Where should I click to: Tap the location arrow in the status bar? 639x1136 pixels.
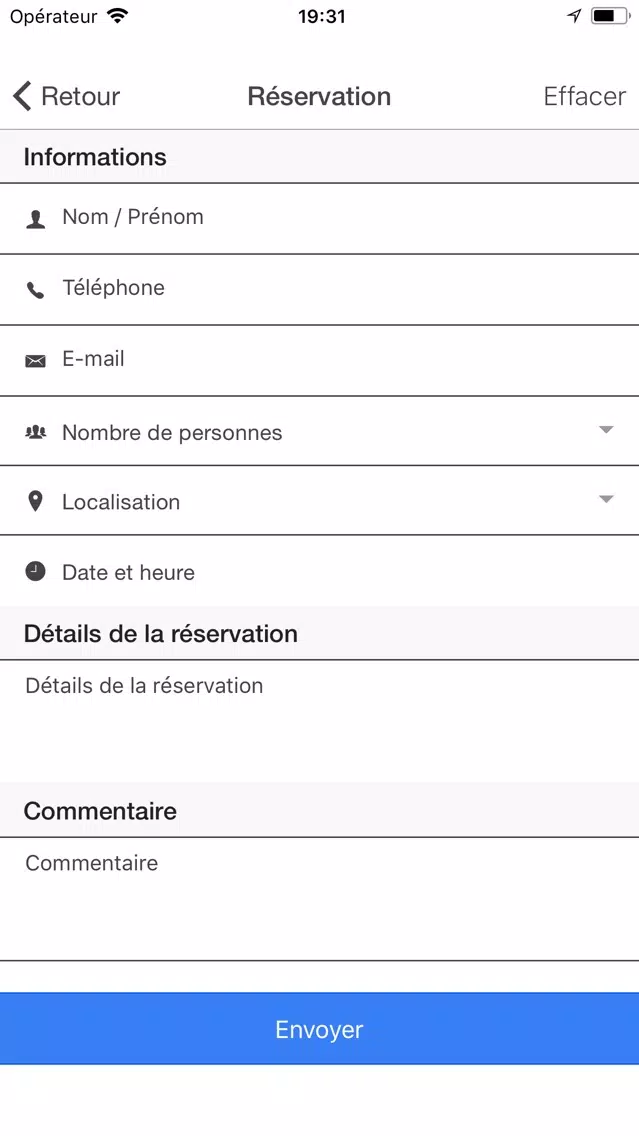coord(575,16)
